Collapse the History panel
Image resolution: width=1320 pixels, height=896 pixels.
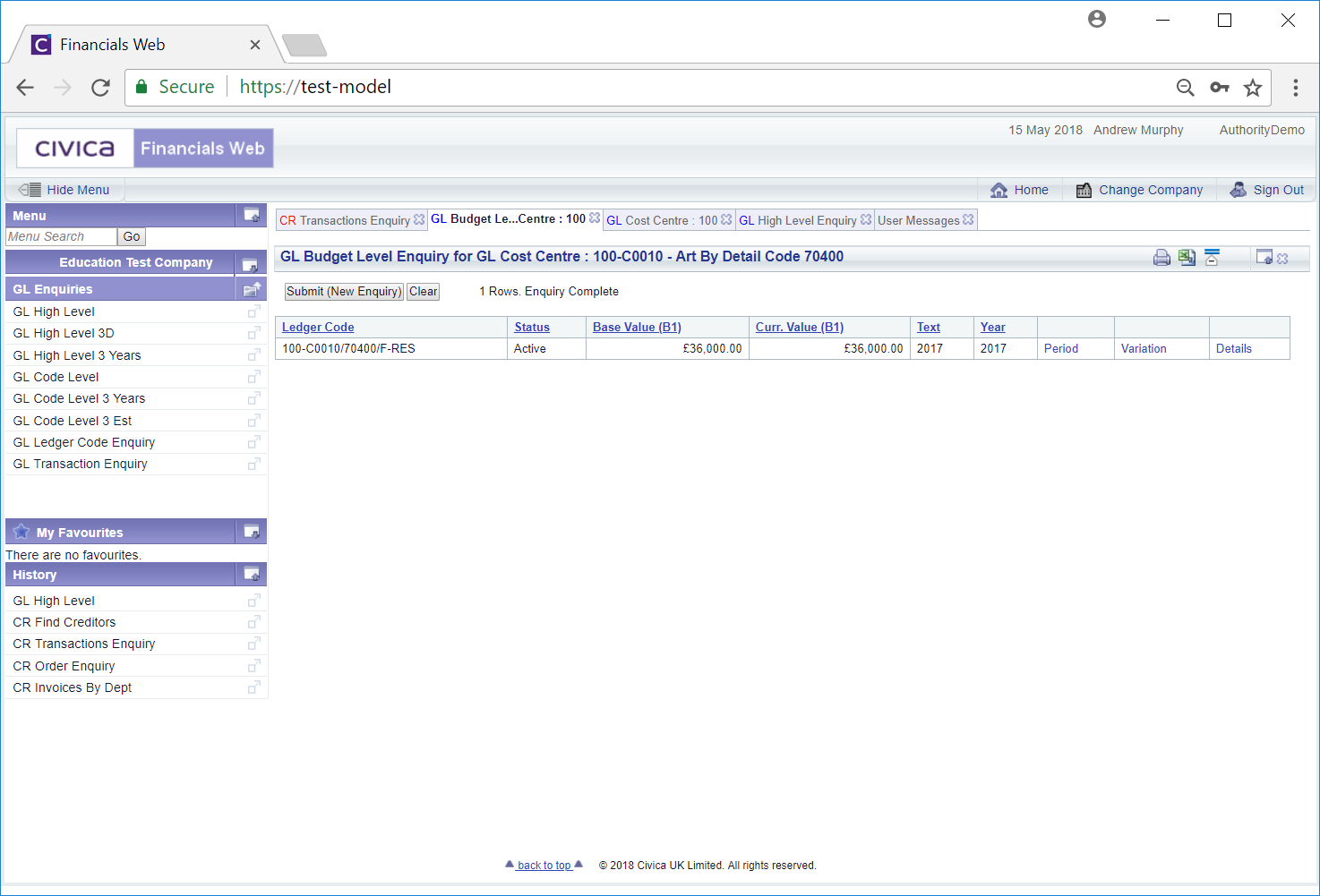click(252, 574)
